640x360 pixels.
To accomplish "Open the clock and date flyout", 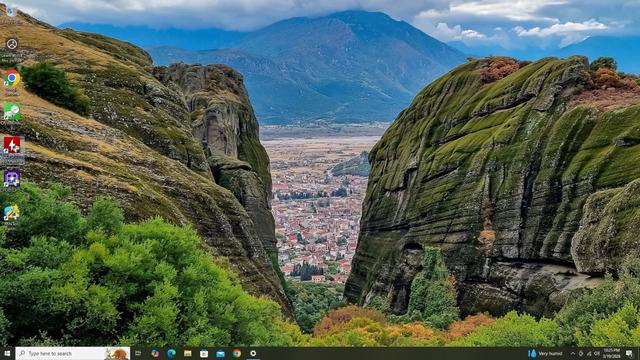I will 611,353.
